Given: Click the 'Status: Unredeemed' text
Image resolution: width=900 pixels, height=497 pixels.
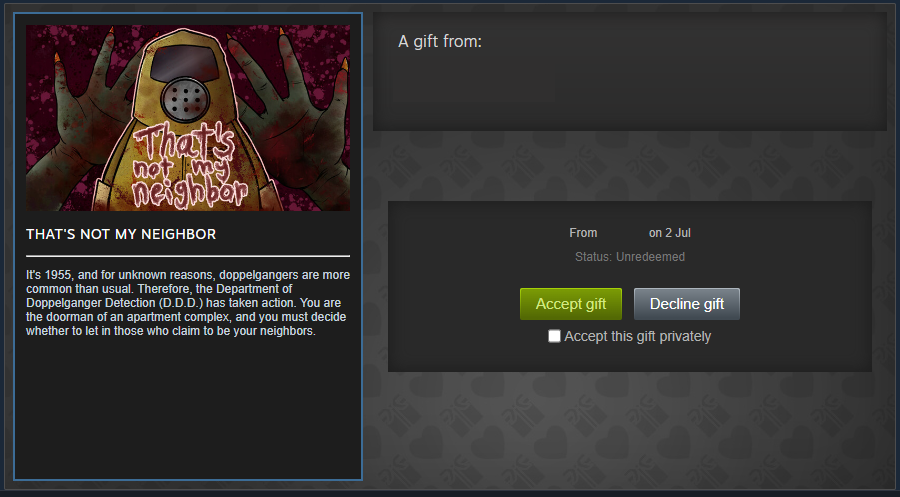Looking at the screenshot, I should (x=630, y=257).
